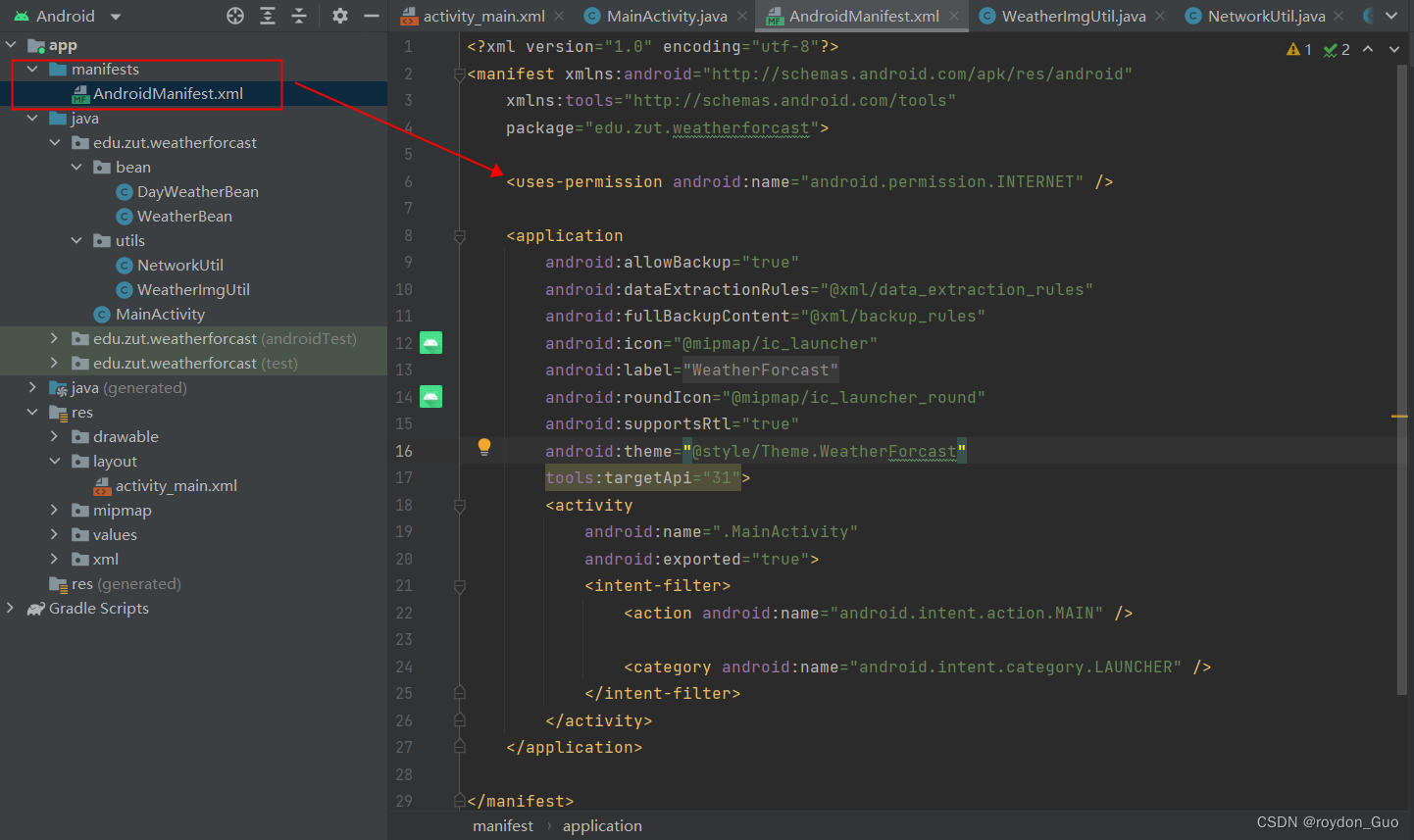Go to next highlighted error arrow
Screen dimensions: 1414x840
click(1394, 49)
